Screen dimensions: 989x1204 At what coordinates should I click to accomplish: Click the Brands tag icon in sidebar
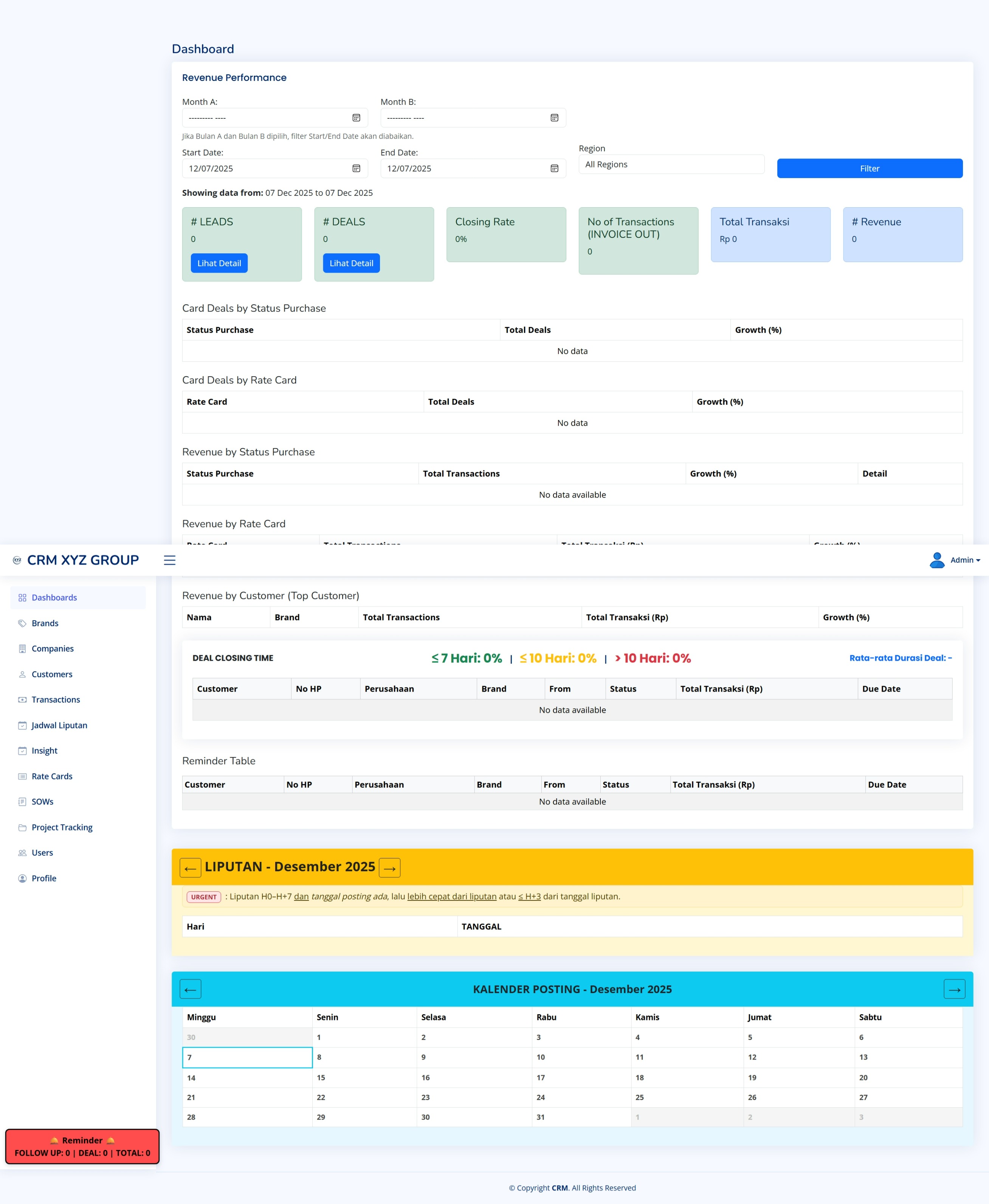(22, 624)
